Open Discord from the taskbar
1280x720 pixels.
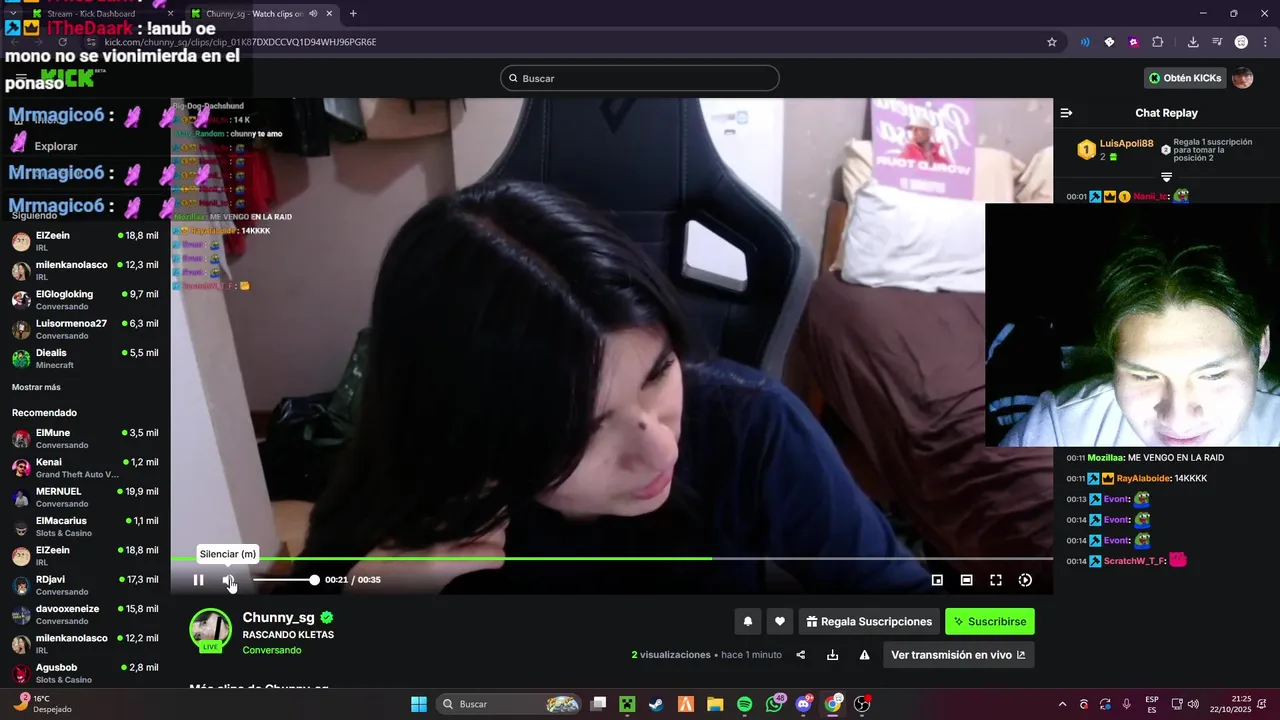[804, 704]
